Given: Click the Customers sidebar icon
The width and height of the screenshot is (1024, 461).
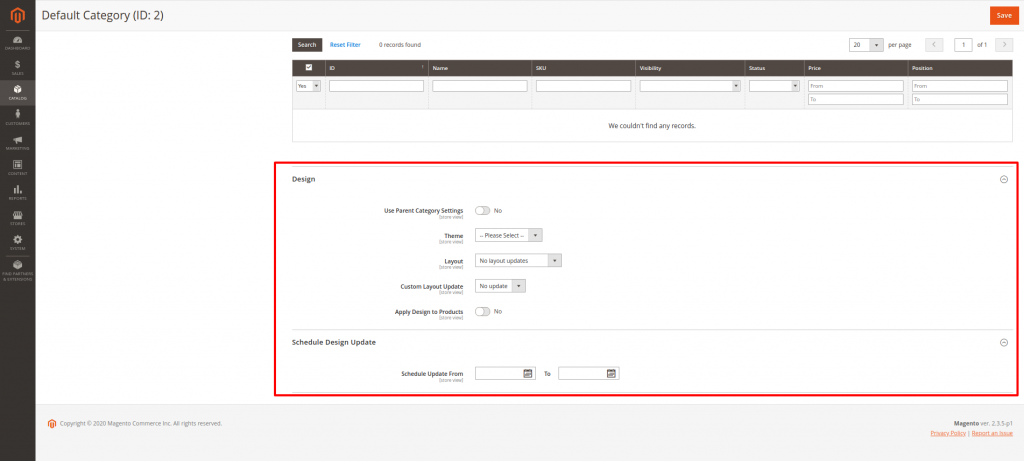Looking at the screenshot, I should coord(17,117).
